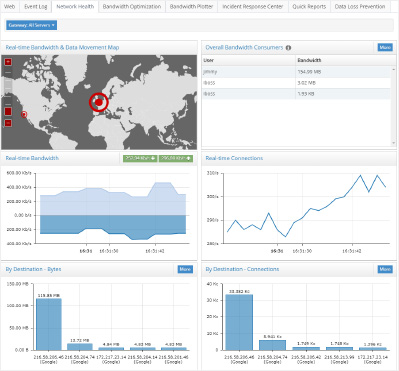Click the By Destination - Bytes title
Screen dimensions: 399x371
coord(33,269)
